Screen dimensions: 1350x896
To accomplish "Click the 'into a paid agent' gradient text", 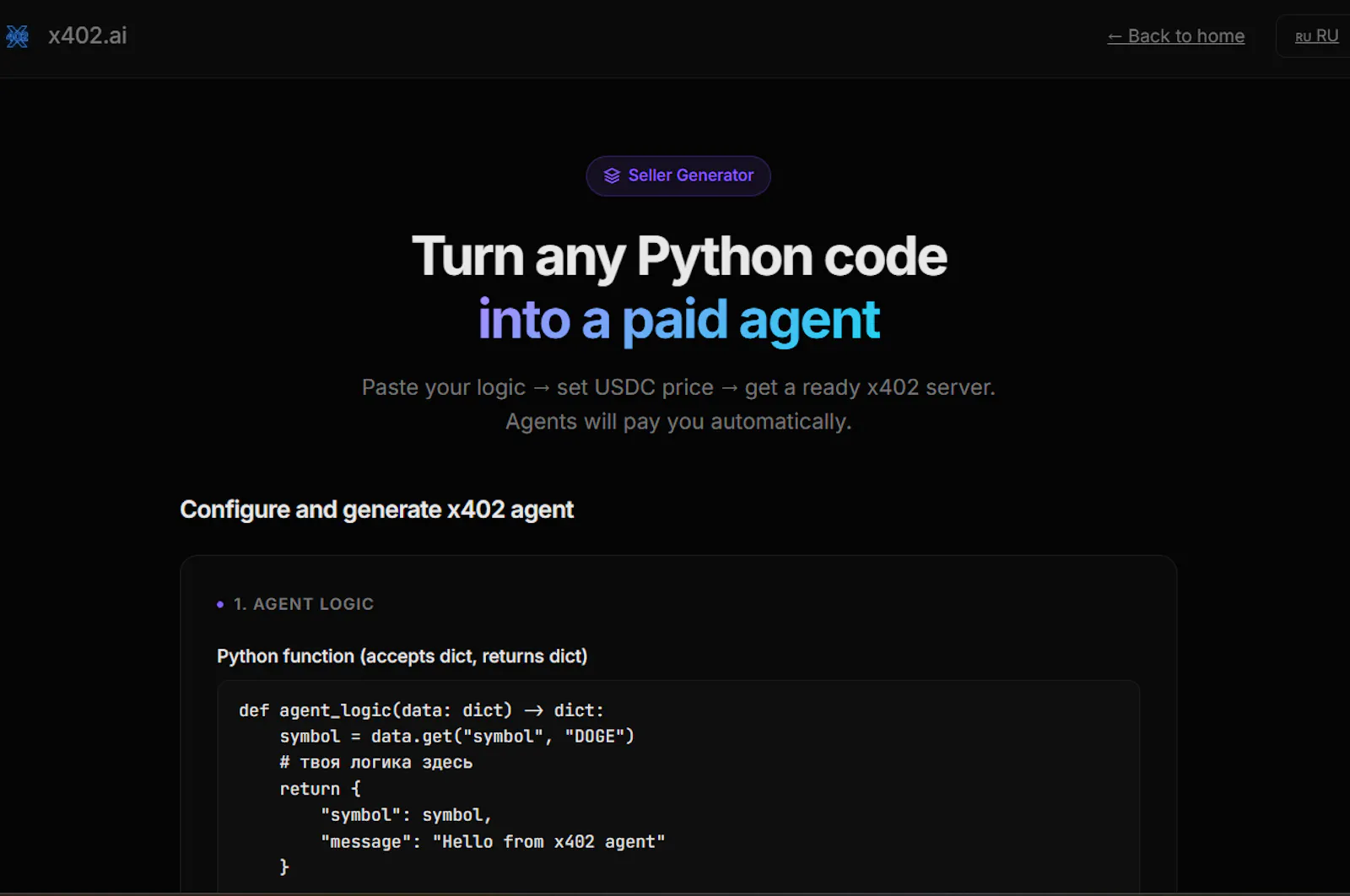I will [x=679, y=320].
